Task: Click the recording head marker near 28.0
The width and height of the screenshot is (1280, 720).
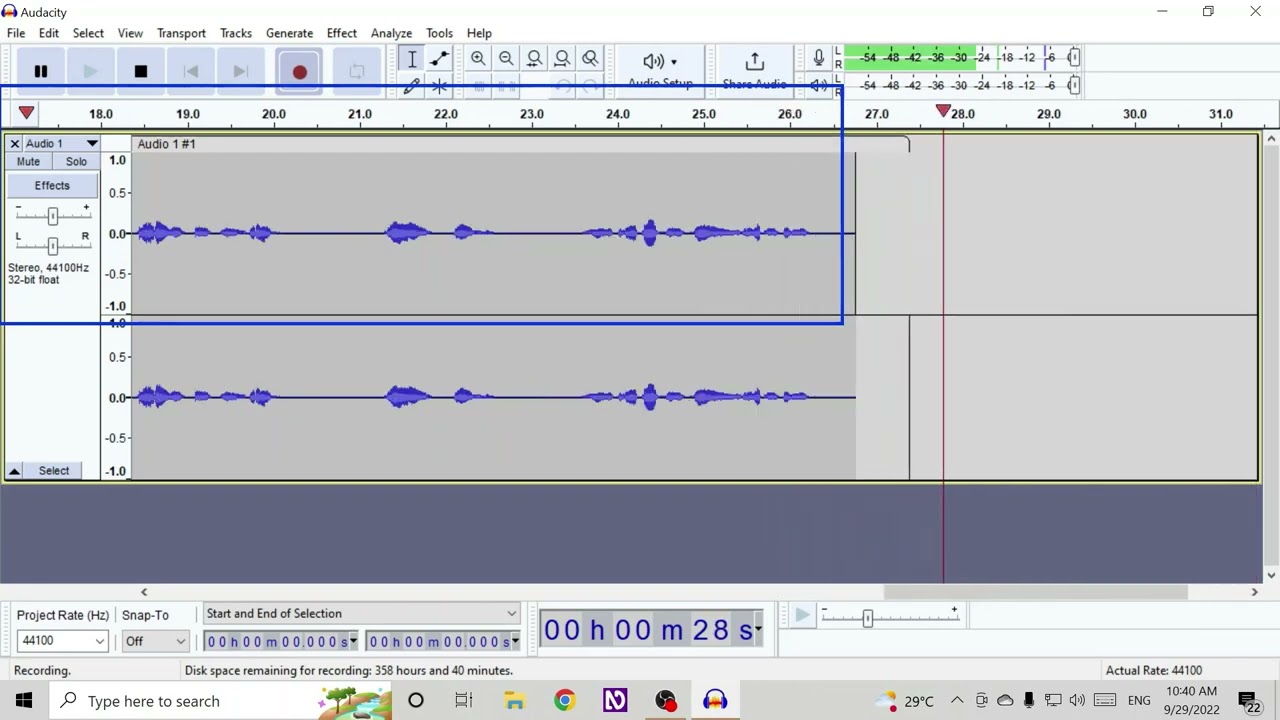Action: click(943, 111)
